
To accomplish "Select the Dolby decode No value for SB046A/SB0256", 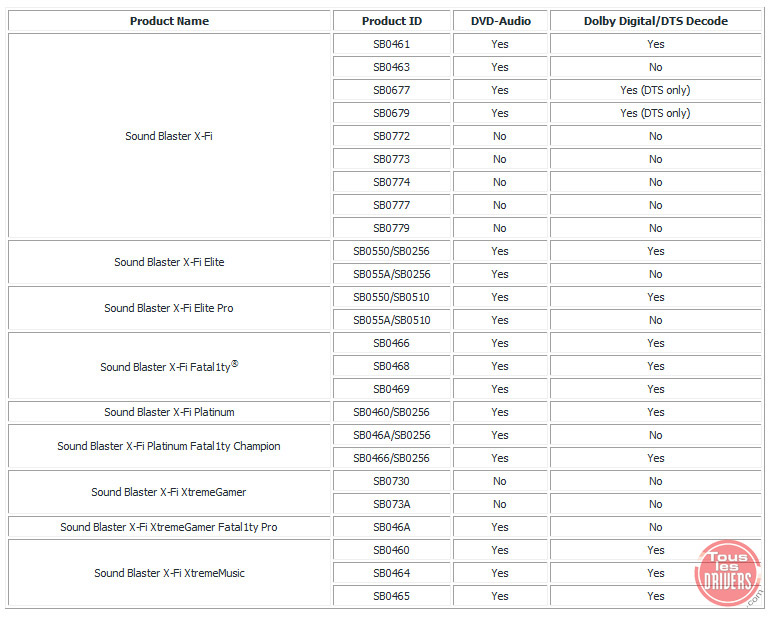I will click(x=655, y=435).
